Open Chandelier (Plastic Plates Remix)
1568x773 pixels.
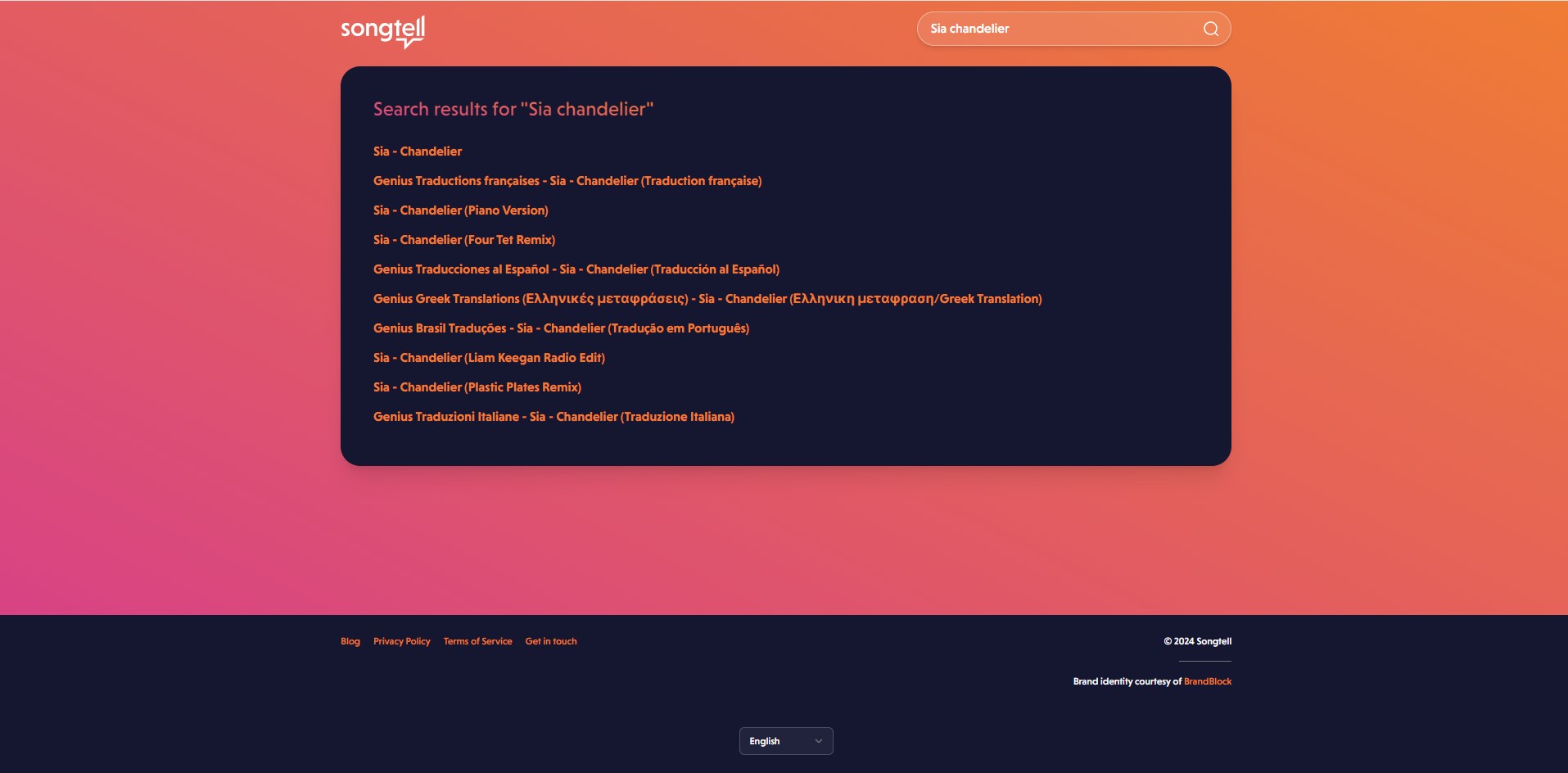[477, 387]
